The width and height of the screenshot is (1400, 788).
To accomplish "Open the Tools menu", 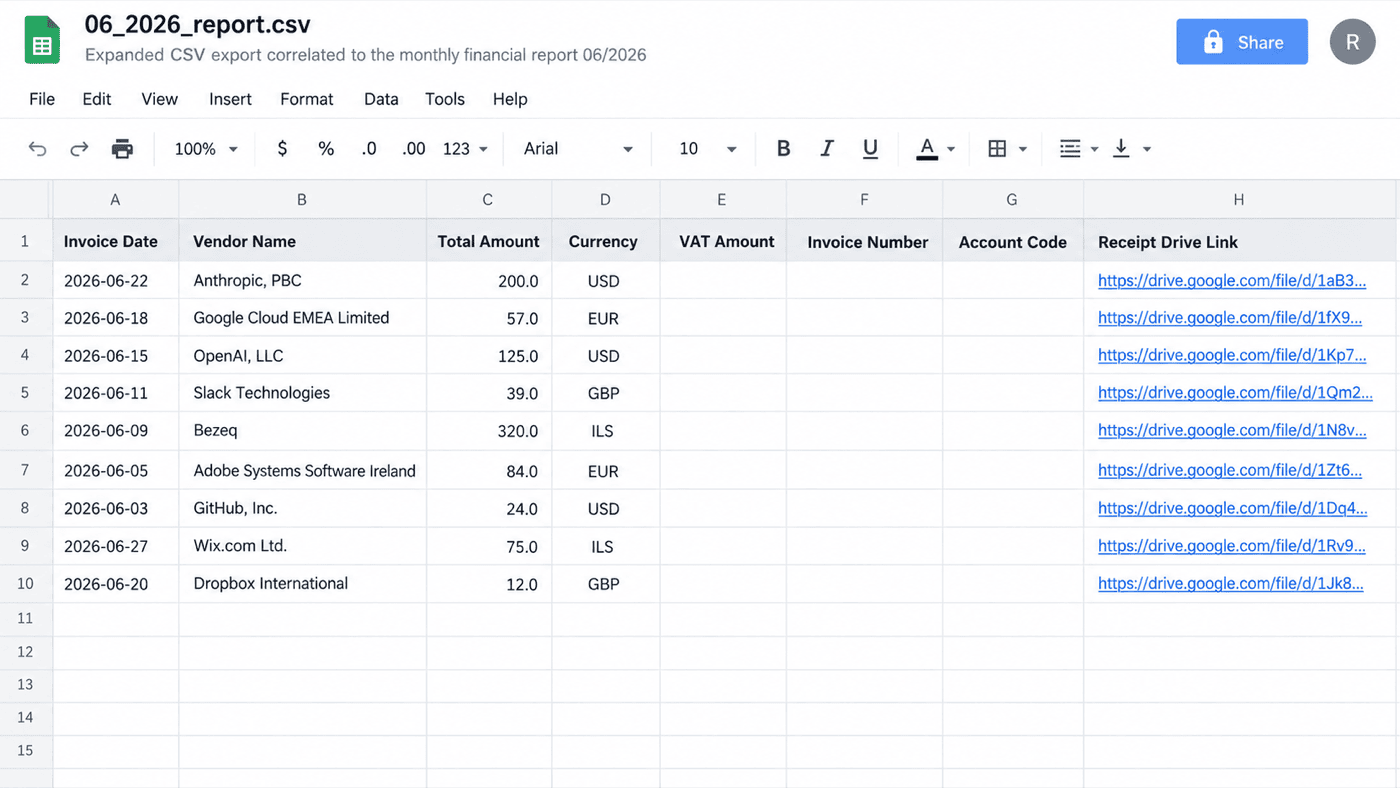I will point(445,99).
